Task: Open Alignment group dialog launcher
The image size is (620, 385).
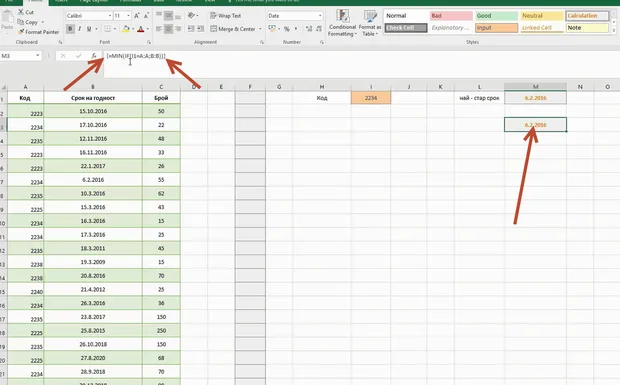Action: pyautogui.click(x=261, y=42)
